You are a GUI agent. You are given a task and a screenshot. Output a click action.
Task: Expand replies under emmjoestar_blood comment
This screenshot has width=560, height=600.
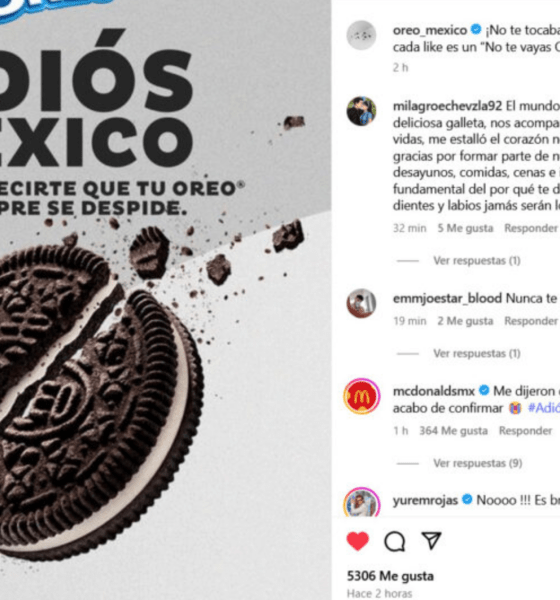(477, 353)
